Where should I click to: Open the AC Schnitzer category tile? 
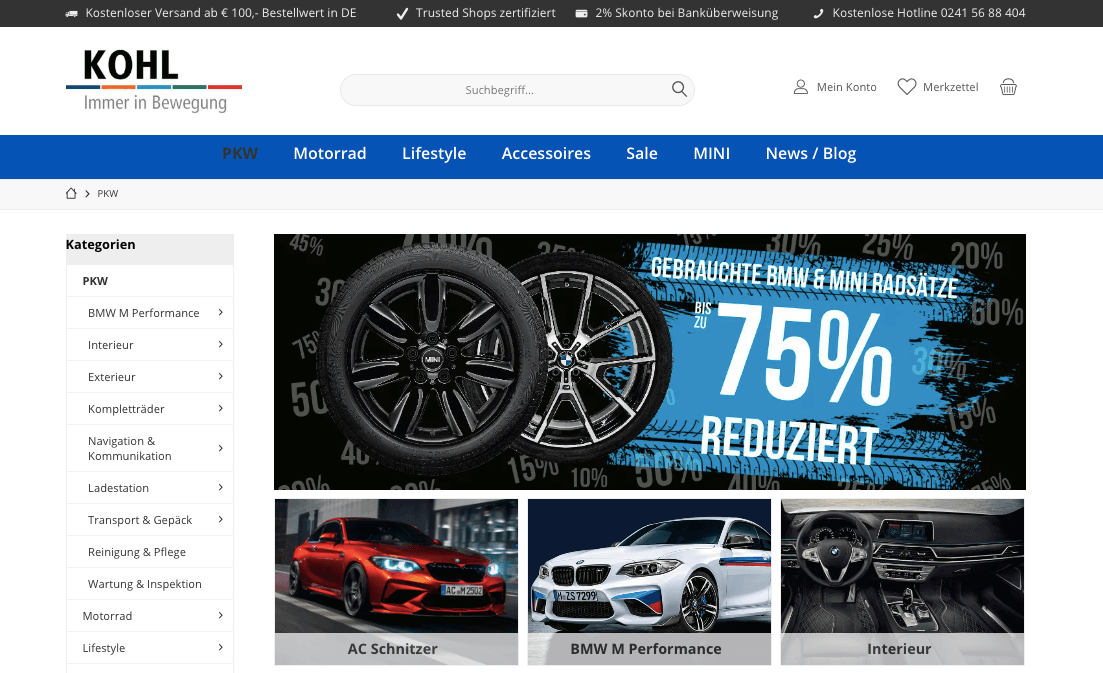pyautogui.click(x=396, y=582)
